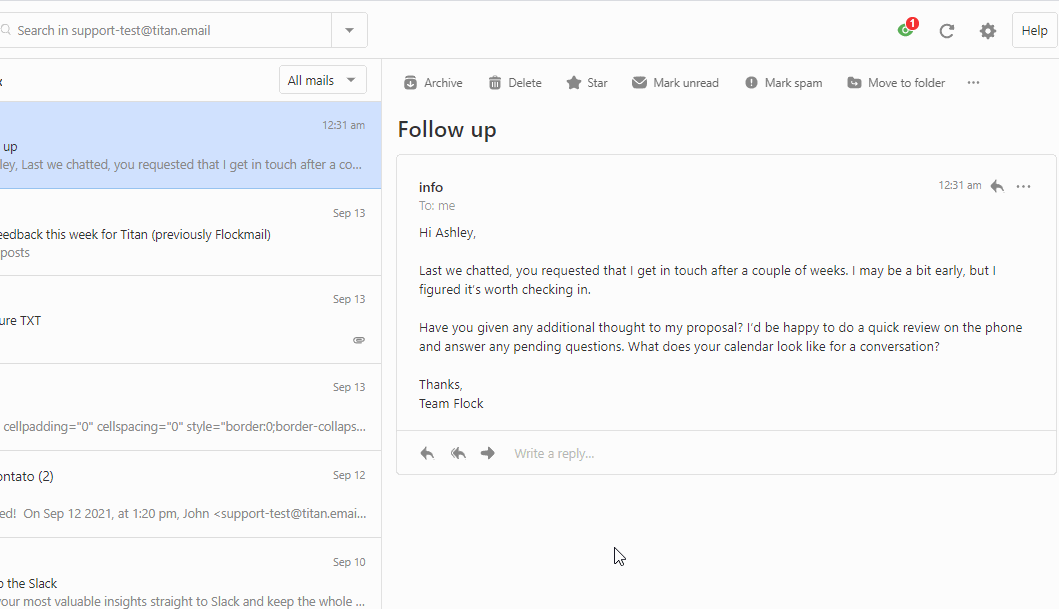Open mail settings via gear icon

point(987,30)
